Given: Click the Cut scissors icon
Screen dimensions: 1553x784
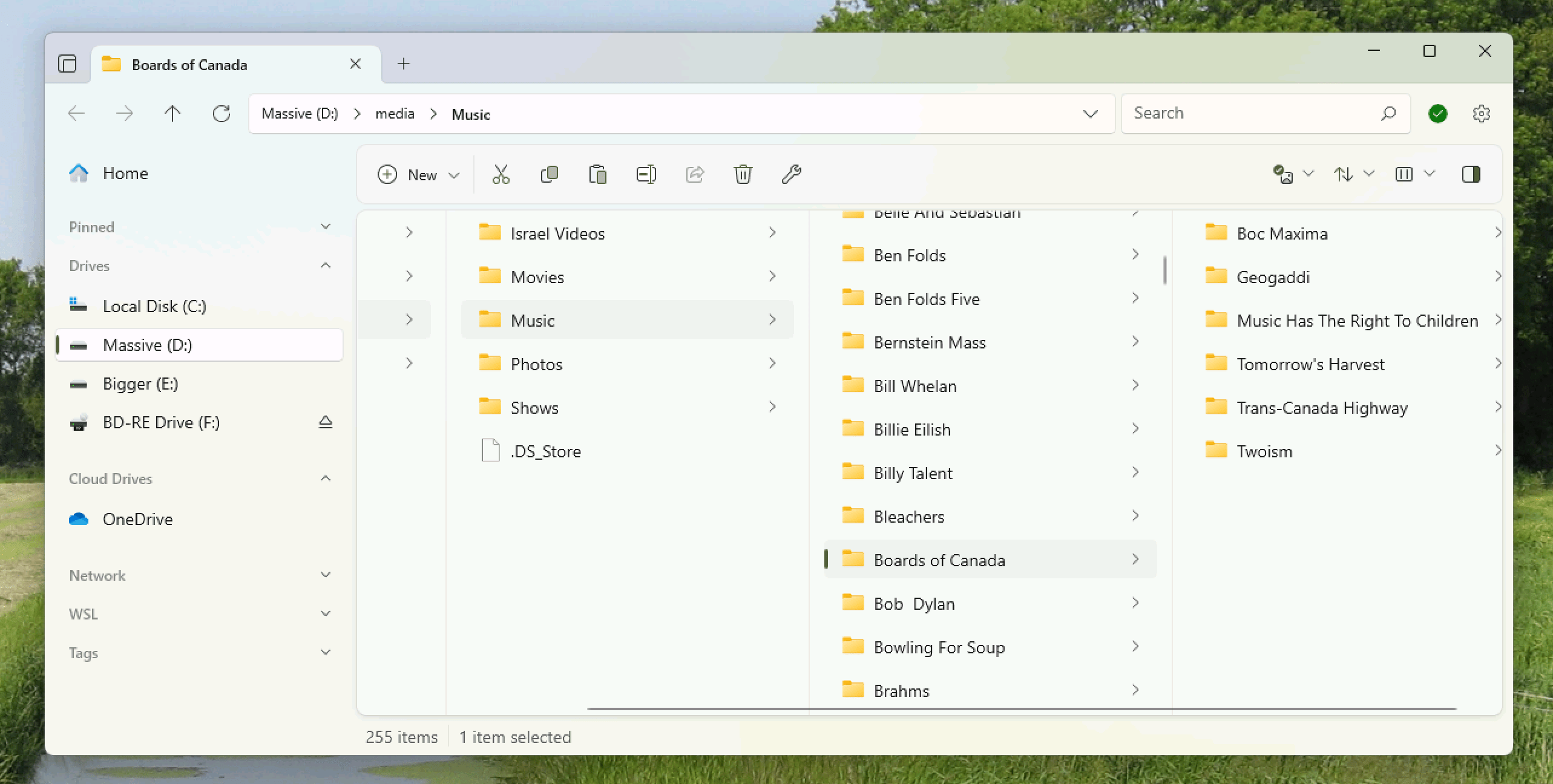Looking at the screenshot, I should coord(501,174).
